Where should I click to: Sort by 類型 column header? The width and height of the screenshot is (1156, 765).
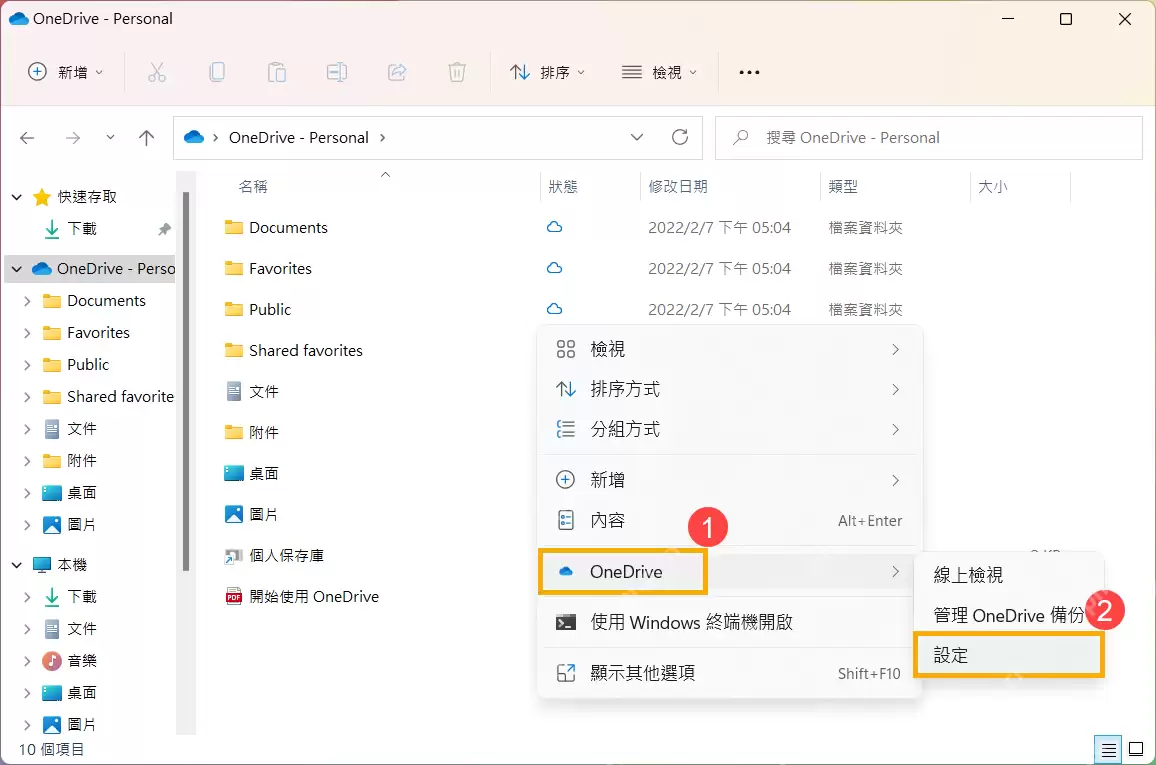[843, 186]
